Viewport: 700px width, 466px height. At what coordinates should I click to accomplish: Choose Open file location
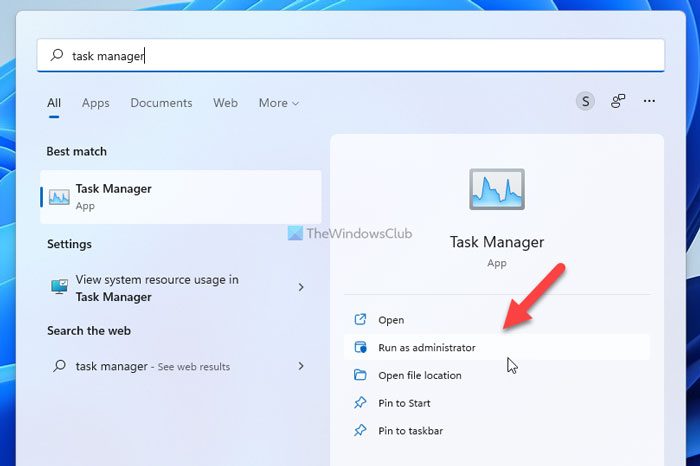point(496,375)
